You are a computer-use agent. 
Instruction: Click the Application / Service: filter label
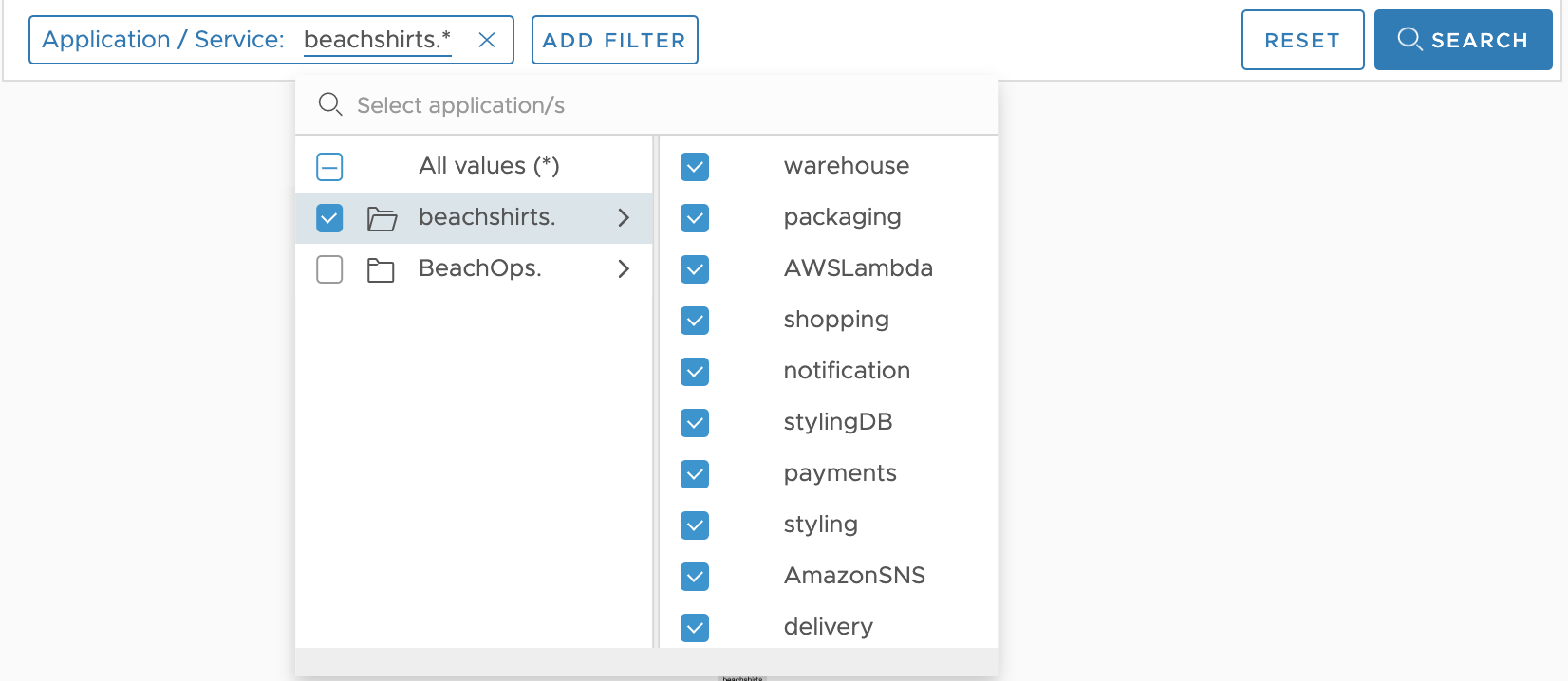tap(163, 40)
